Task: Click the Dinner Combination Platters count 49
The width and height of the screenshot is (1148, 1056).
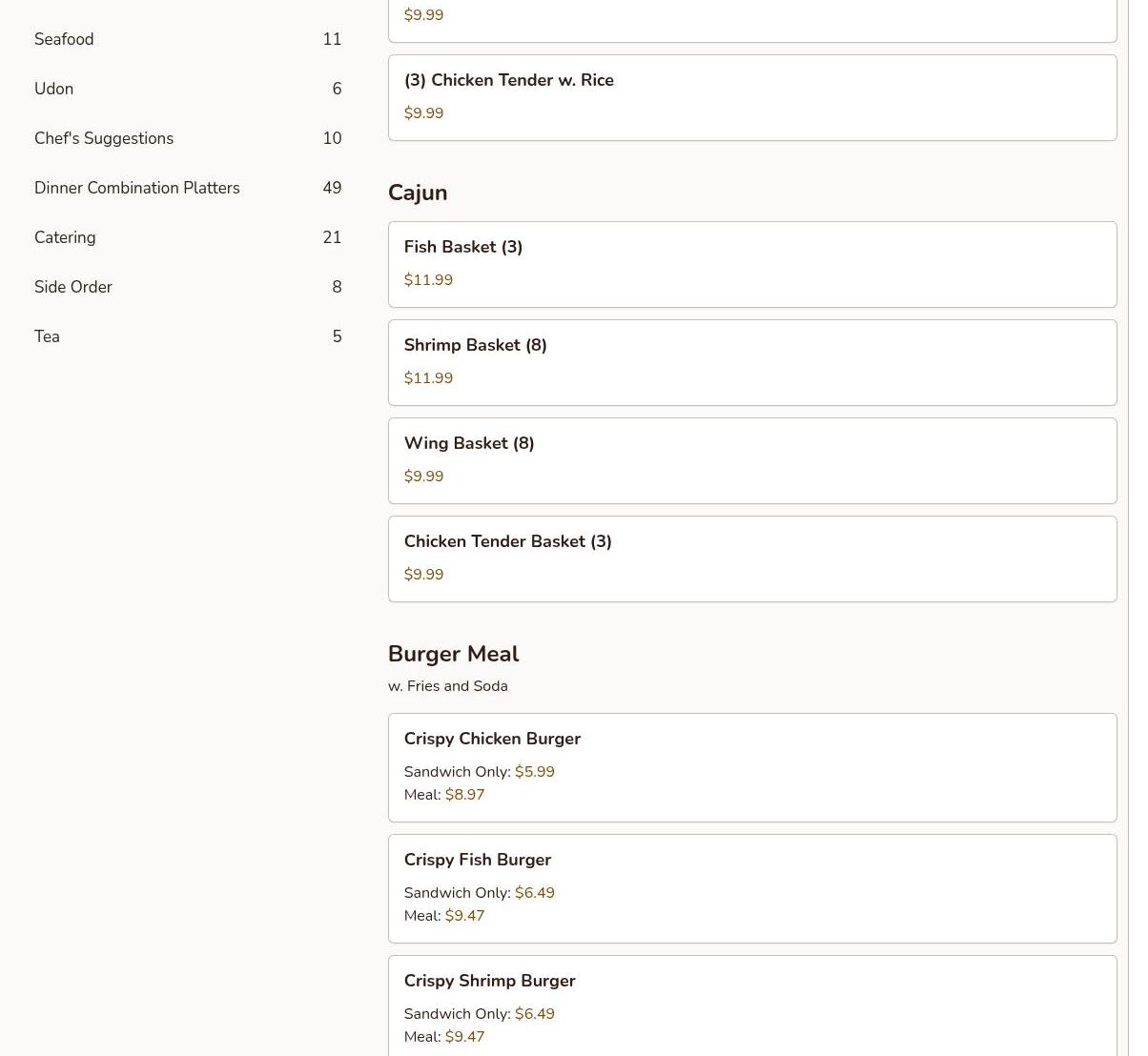Action: click(332, 188)
